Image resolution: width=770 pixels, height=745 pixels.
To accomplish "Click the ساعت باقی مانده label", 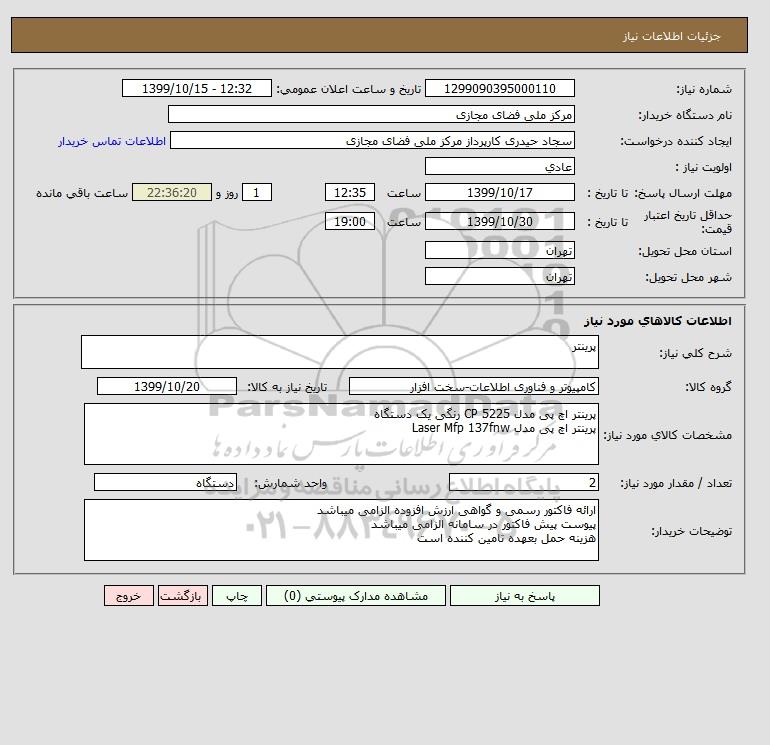I will point(82,193).
